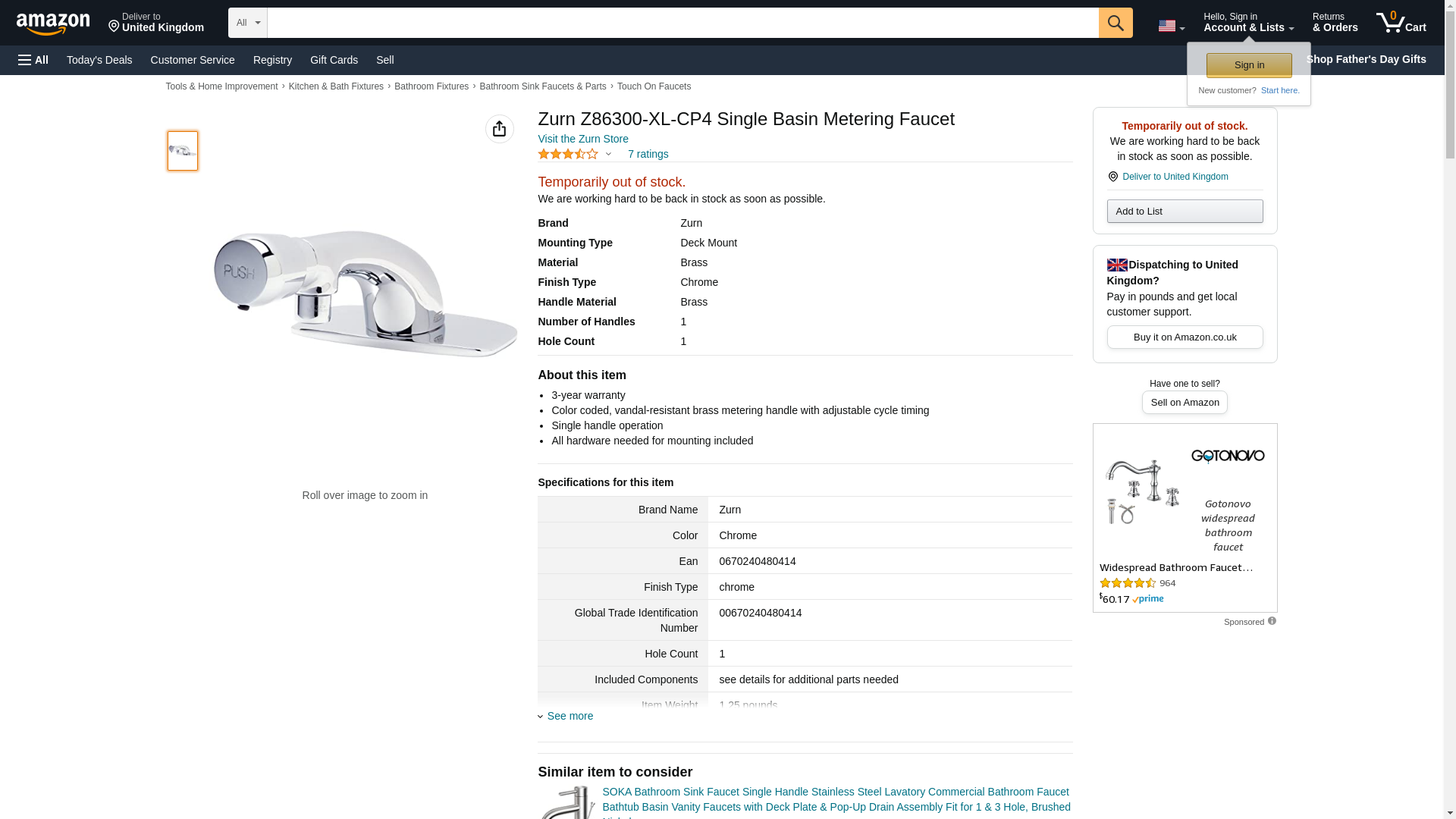This screenshot has width=1456, height=819.
Task: Select the faucet image thumbnail
Action: point(183,150)
